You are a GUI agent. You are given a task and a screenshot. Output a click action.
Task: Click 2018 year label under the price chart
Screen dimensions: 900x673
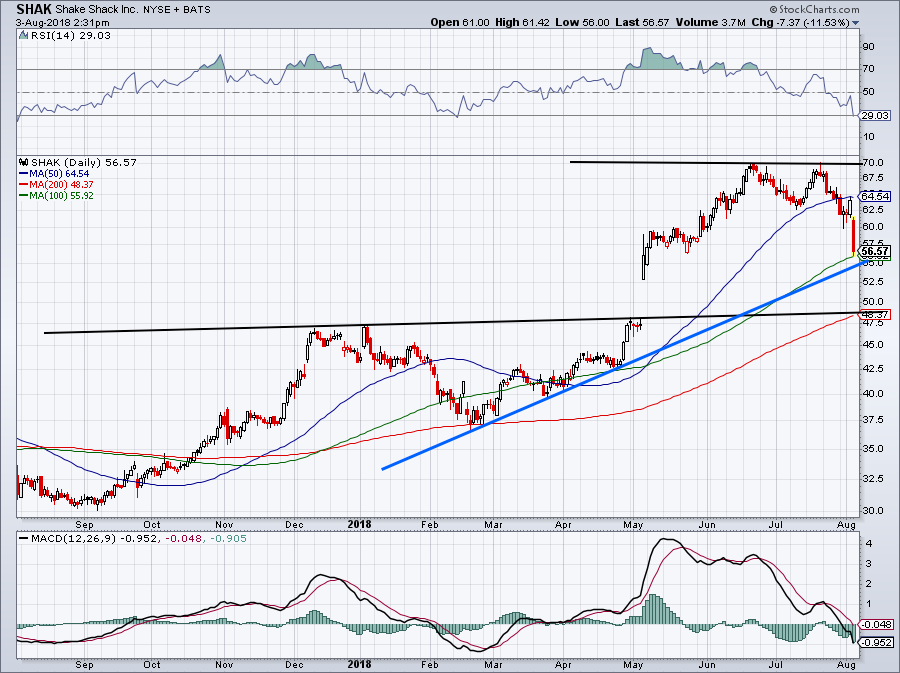click(x=359, y=524)
